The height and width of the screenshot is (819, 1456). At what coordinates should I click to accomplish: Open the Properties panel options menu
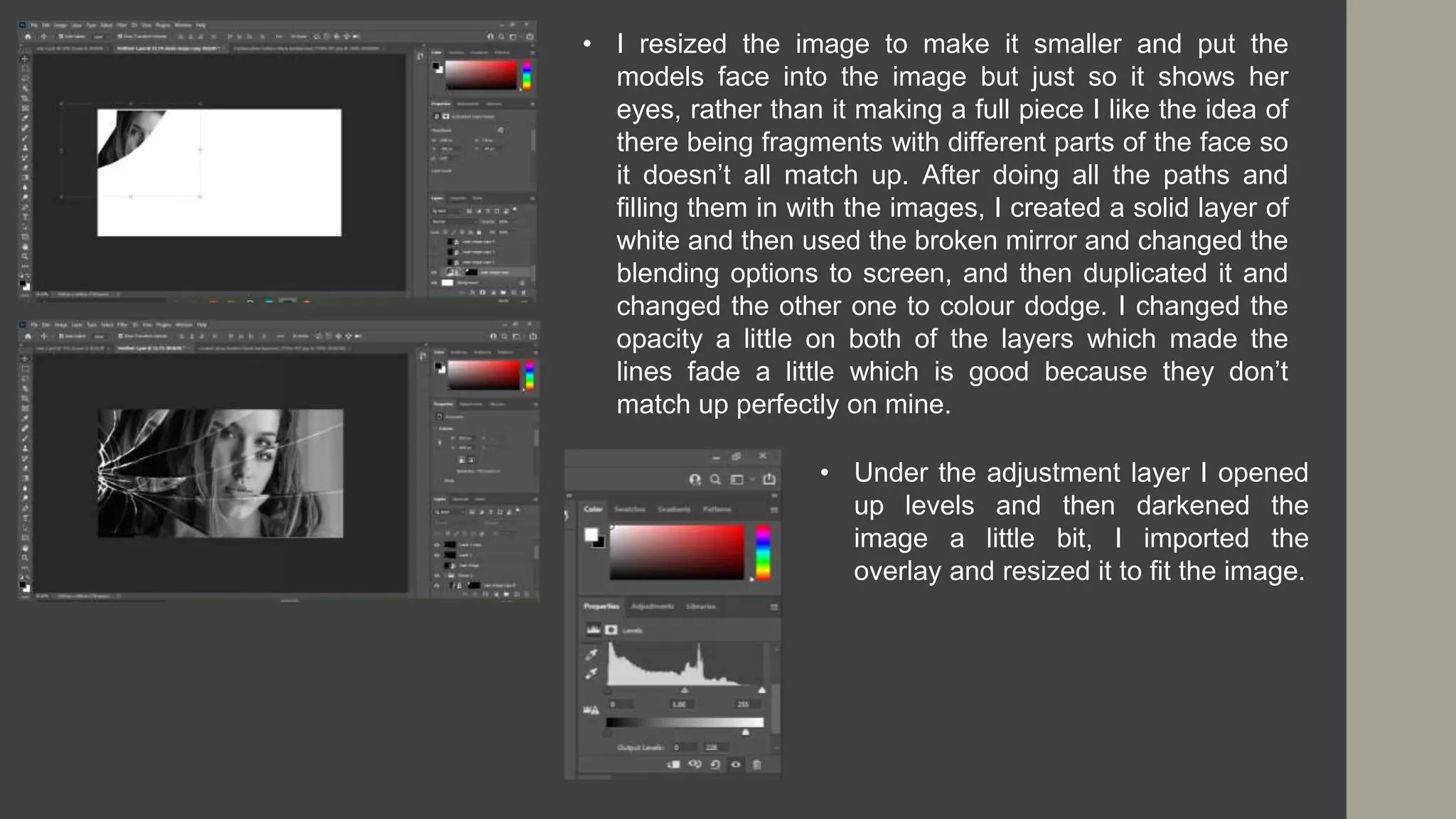(x=773, y=607)
